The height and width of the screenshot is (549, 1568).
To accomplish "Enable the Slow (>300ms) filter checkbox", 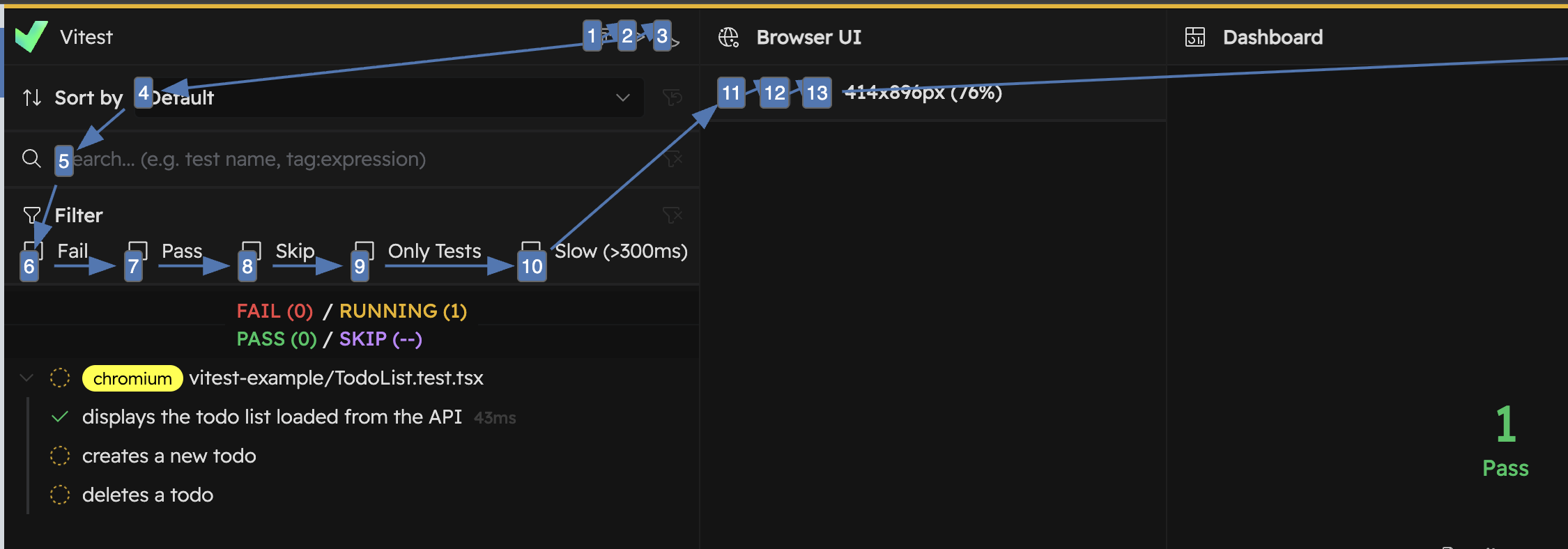I will (x=531, y=251).
